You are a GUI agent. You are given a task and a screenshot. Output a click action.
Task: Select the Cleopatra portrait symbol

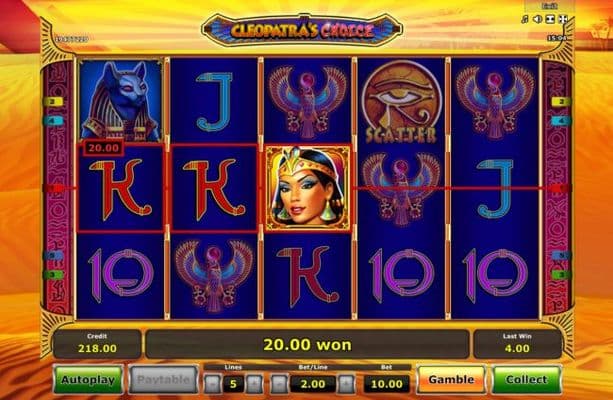(308, 188)
